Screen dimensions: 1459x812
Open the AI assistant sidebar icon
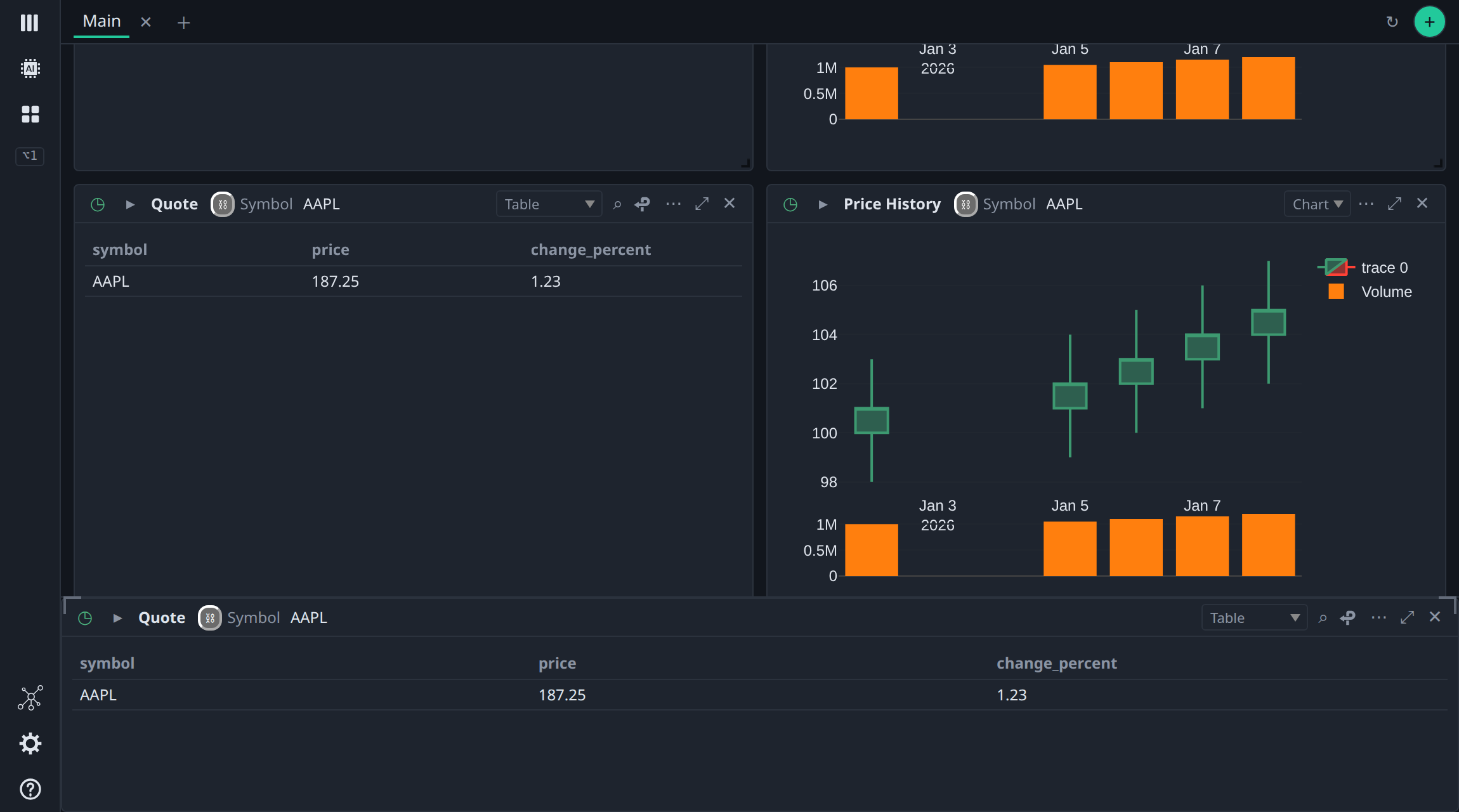30,69
